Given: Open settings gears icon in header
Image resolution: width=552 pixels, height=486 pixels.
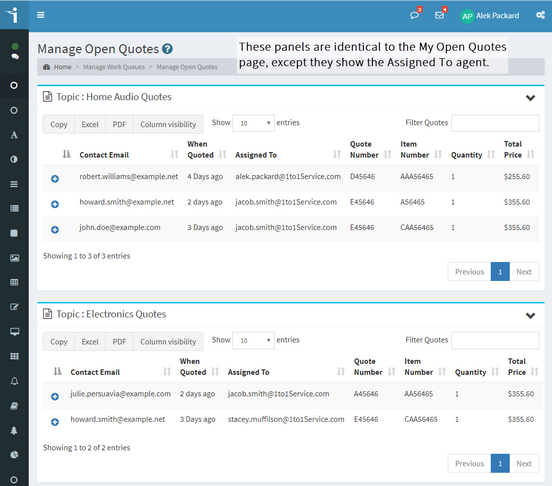Looking at the screenshot, I should pos(540,15).
